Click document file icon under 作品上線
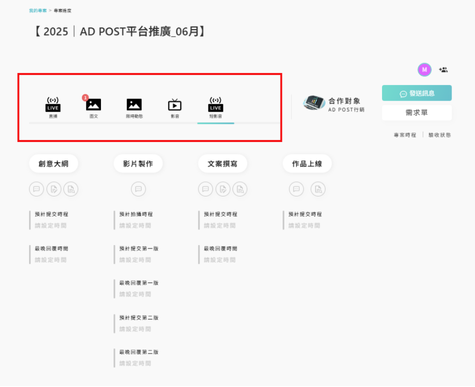Image resolution: width=475 pixels, height=387 pixels. pos(318,189)
